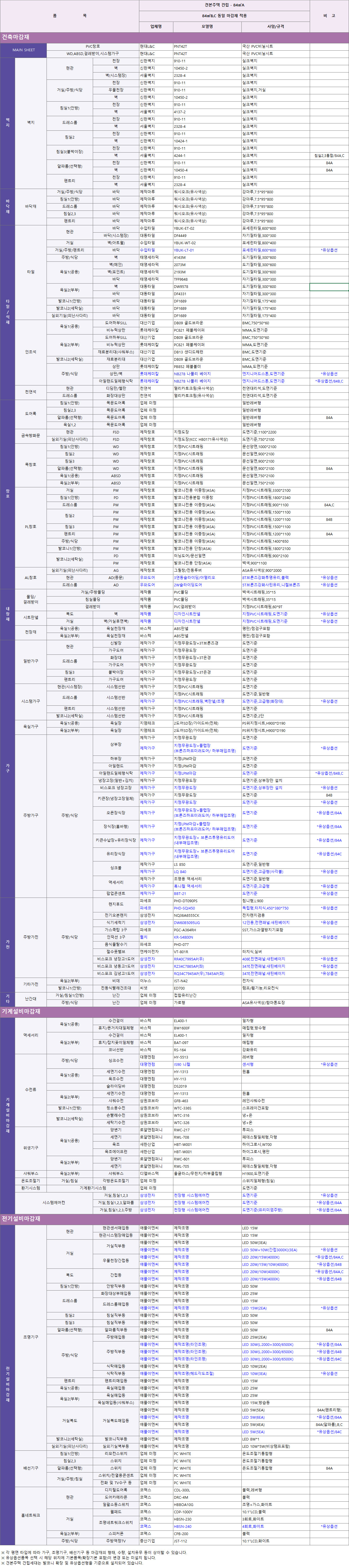The image size is (349, 1568).
Task: Click the 비 고 column header
Action: tap(329, 16)
